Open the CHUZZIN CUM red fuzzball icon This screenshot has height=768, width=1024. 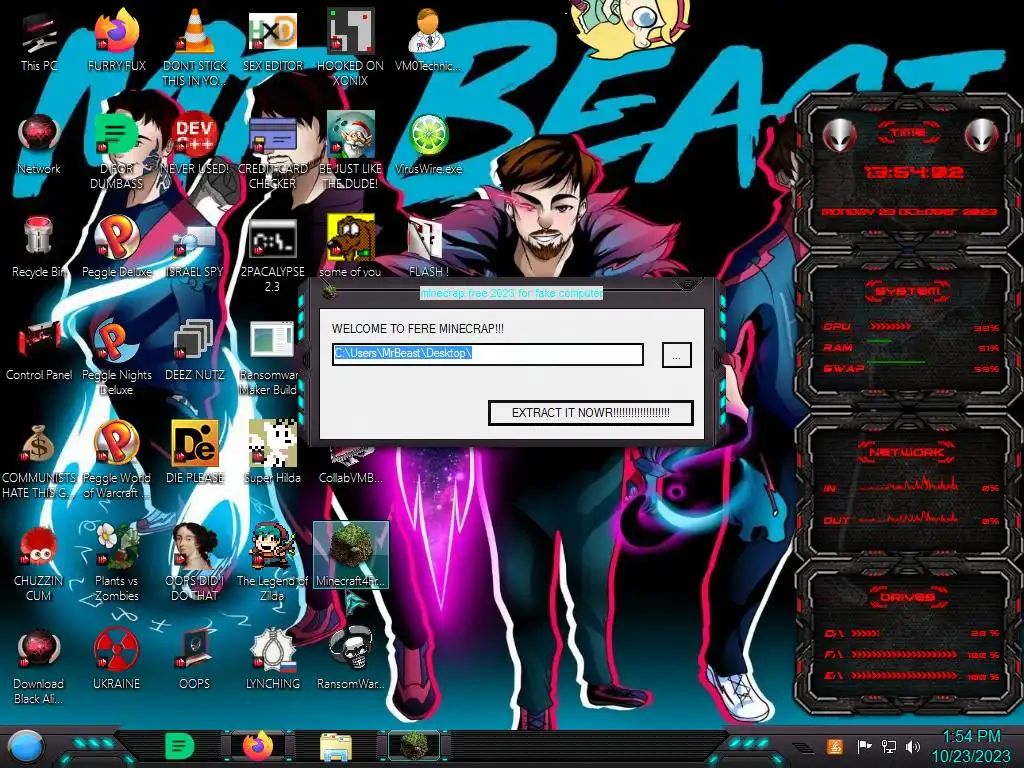point(39,564)
